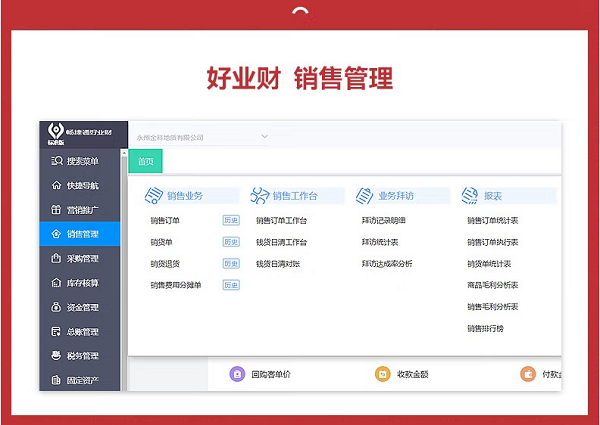Click the 税务管理 sidebar icon
Viewport: 600px width, 425px height.
pyautogui.click(x=56, y=355)
